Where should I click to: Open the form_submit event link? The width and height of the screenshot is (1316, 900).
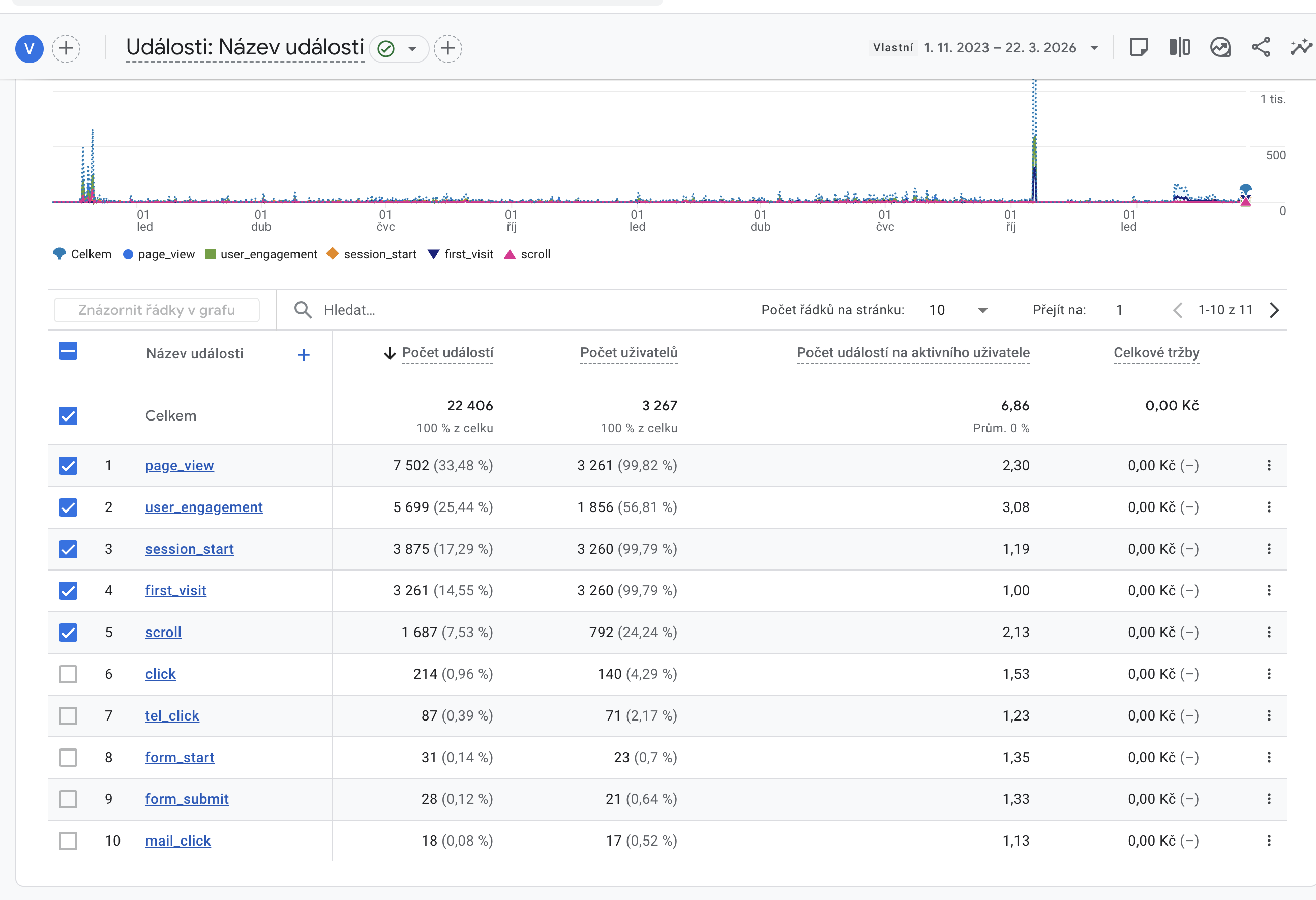(x=187, y=799)
